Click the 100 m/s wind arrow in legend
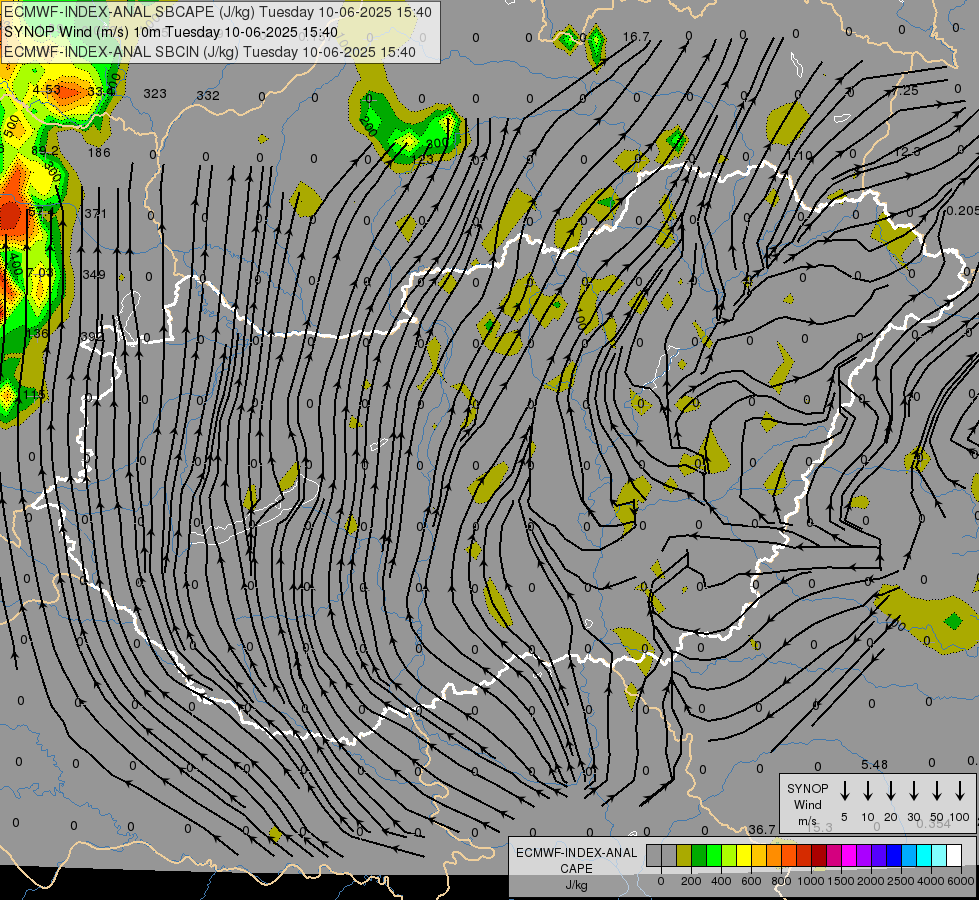Viewport: 979px width, 900px height. tap(960, 790)
